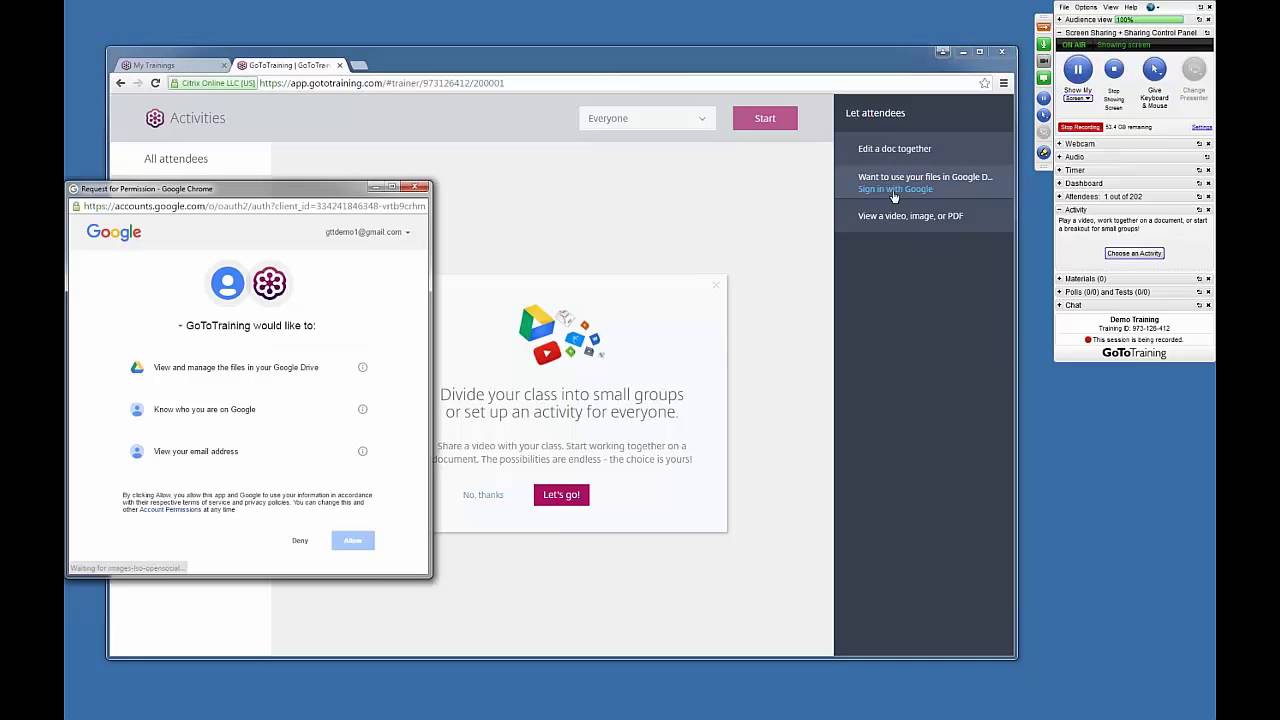Open recording Settings link
This screenshot has width=1280, height=720.
(1201, 127)
